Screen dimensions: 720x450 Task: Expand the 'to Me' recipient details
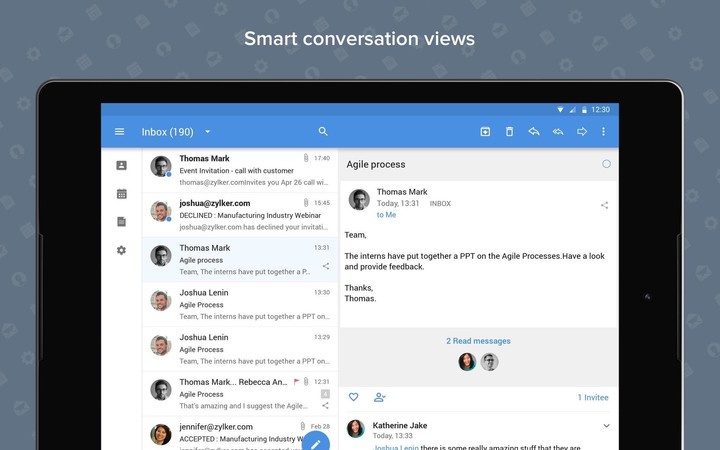coord(386,215)
